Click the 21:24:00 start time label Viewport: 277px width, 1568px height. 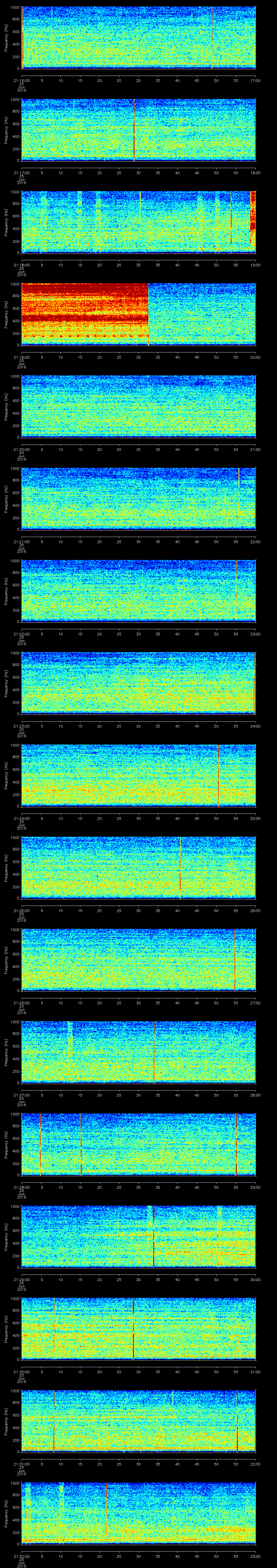[x=21, y=818]
